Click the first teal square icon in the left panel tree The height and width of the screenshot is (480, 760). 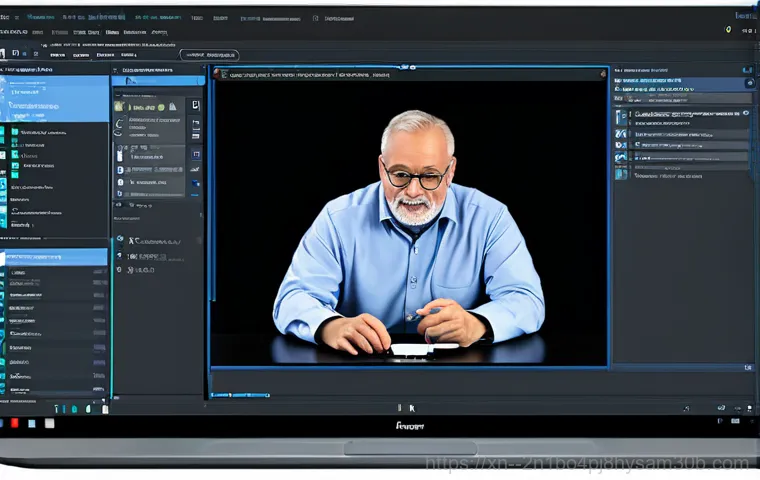click(15, 132)
